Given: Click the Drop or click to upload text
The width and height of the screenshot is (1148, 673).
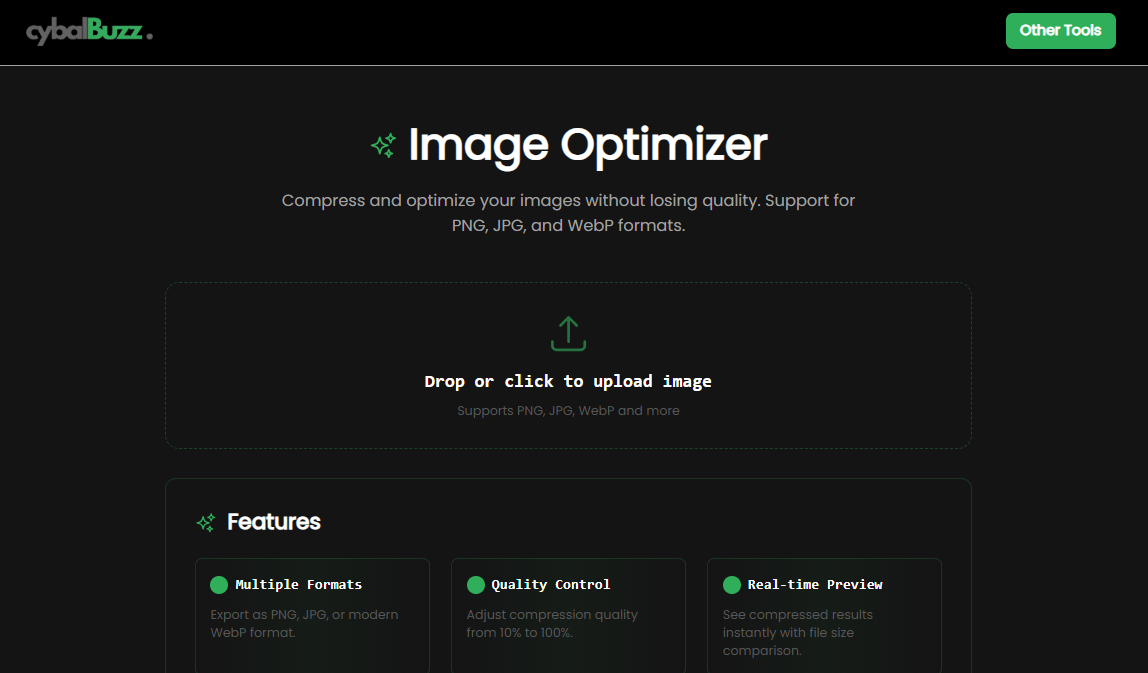Looking at the screenshot, I should click(568, 381).
